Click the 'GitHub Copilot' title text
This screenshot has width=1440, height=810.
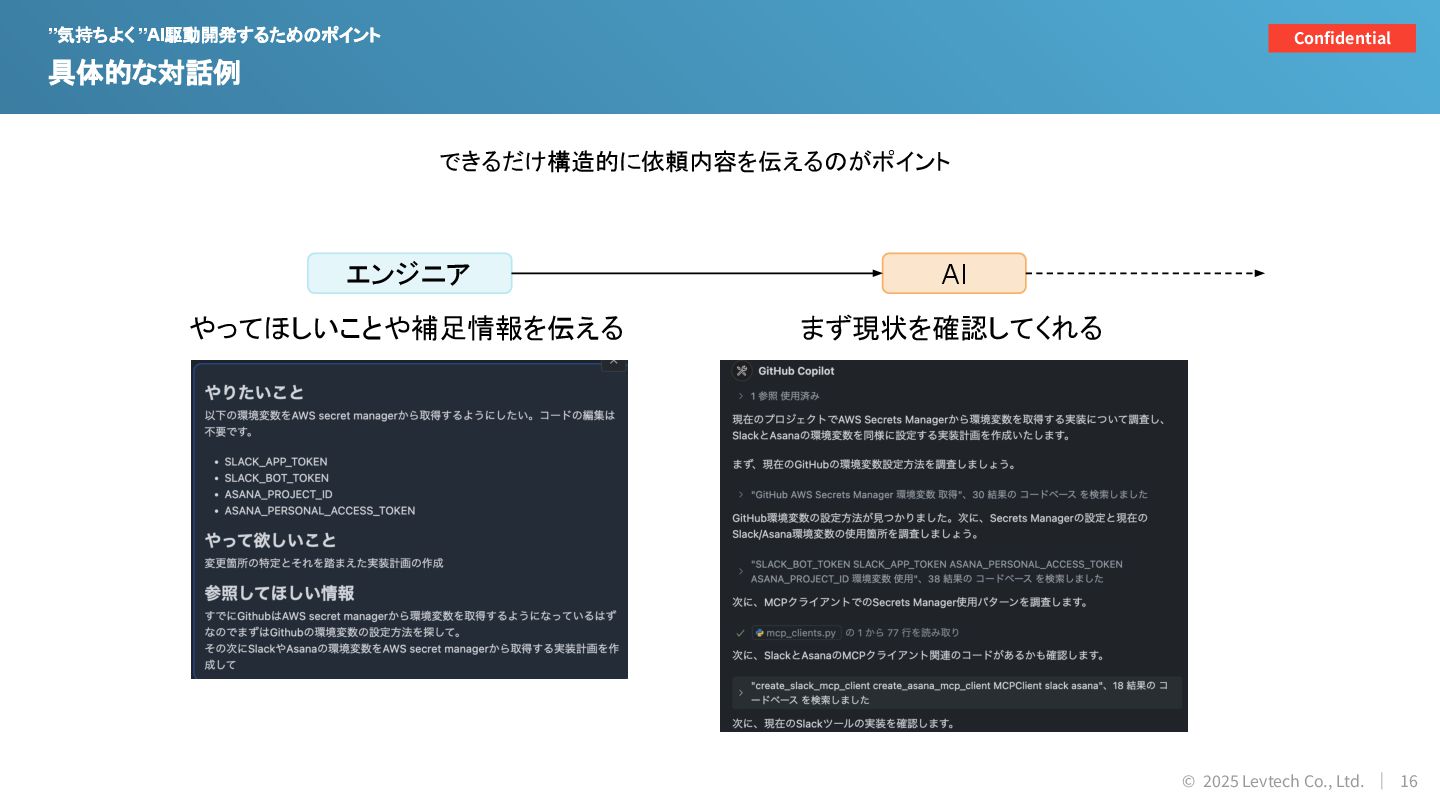click(x=796, y=371)
